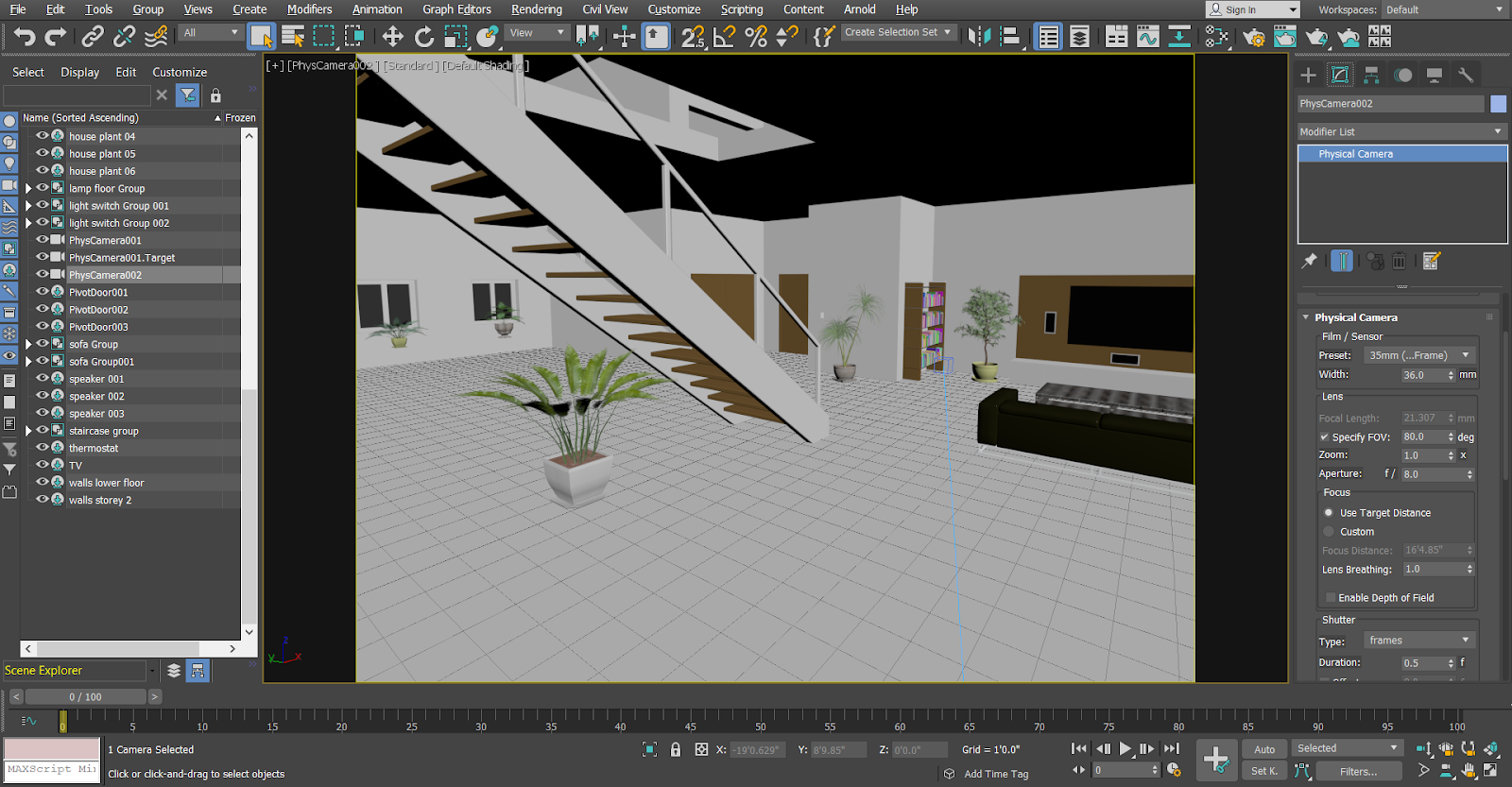The image size is (1512, 787).
Task: Click the Scene Explorer filter funnel icon
Action: coord(188,94)
